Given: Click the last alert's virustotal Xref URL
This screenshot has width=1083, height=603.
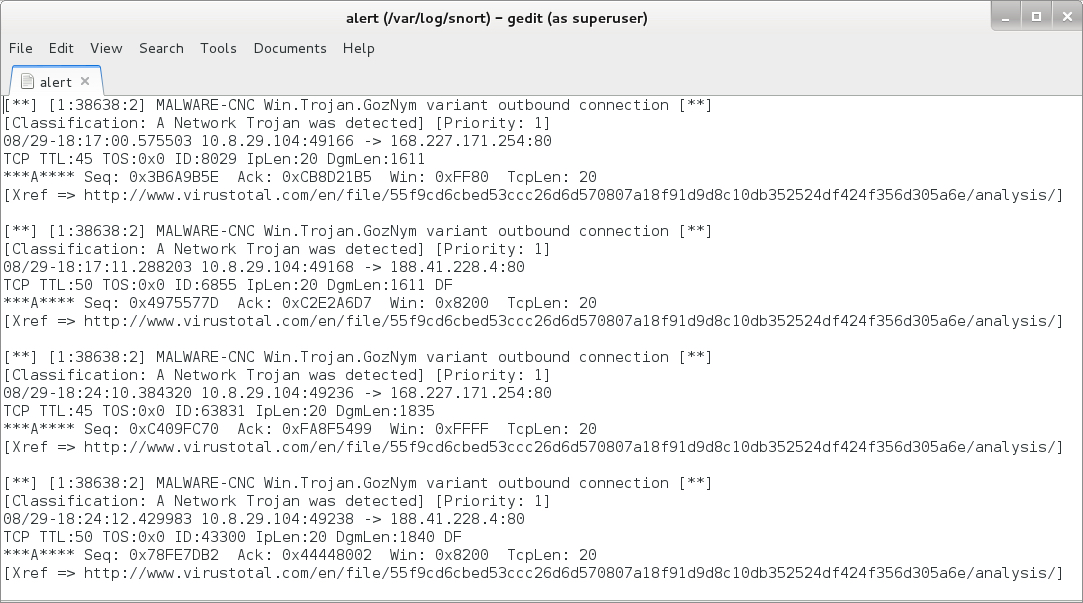Looking at the screenshot, I should point(570,573).
